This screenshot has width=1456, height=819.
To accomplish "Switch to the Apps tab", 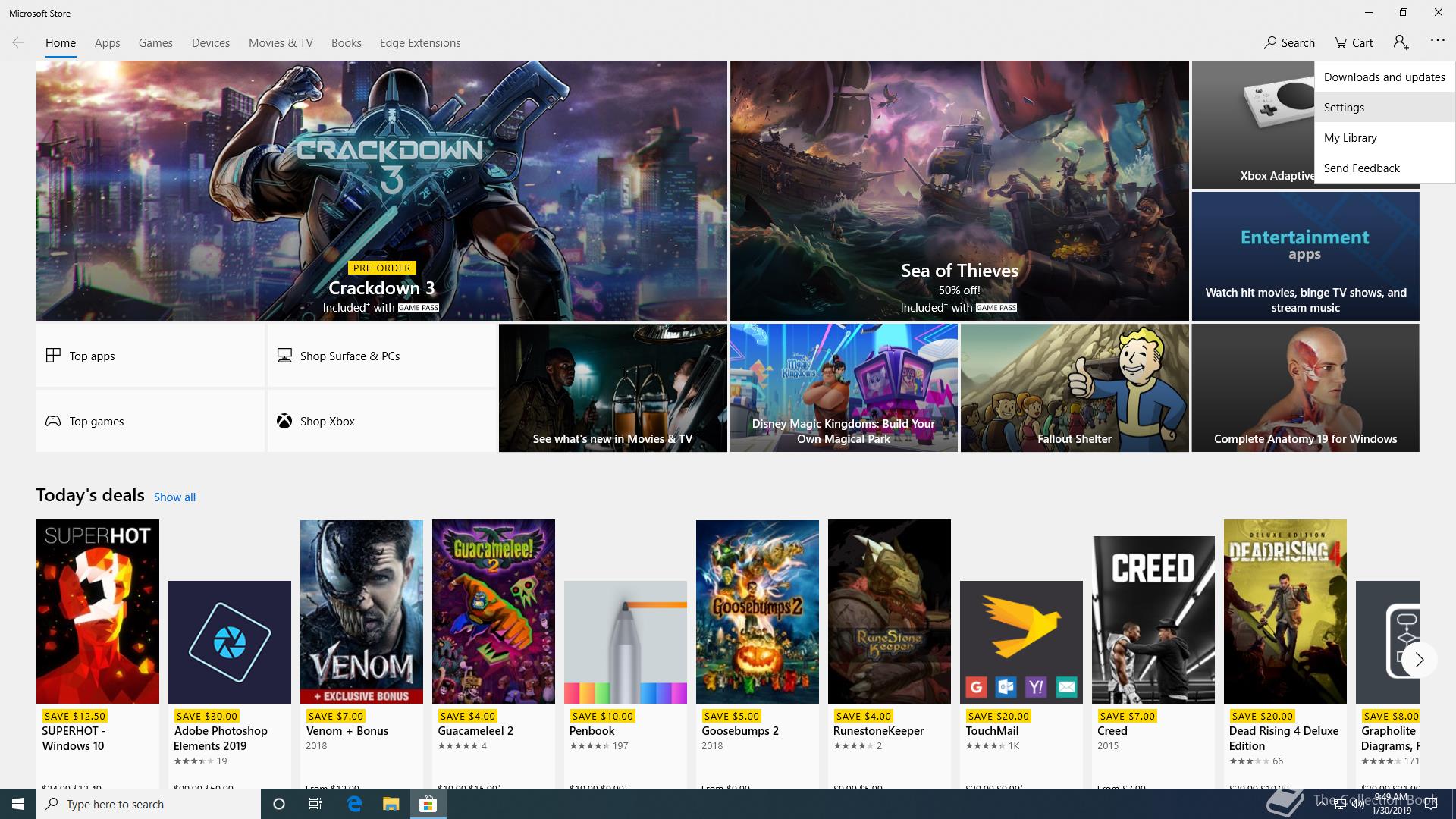I will (108, 43).
